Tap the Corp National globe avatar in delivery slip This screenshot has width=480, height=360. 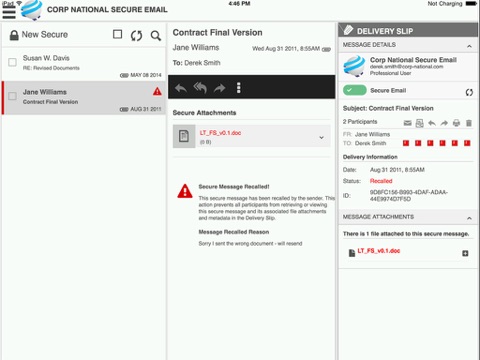(354, 66)
